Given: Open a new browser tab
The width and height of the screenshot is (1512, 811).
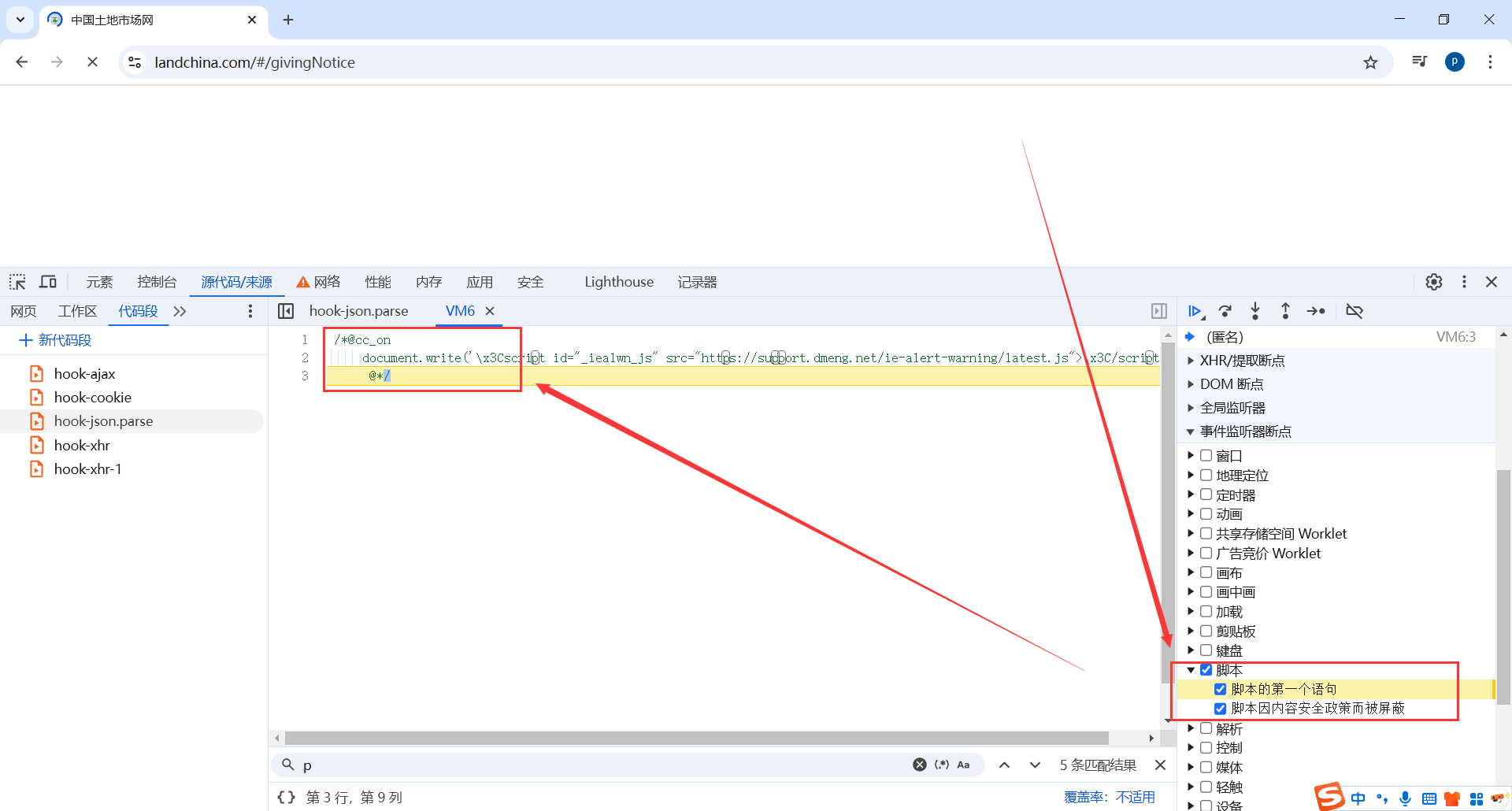Looking at the screenshot, I should [288, 20].
